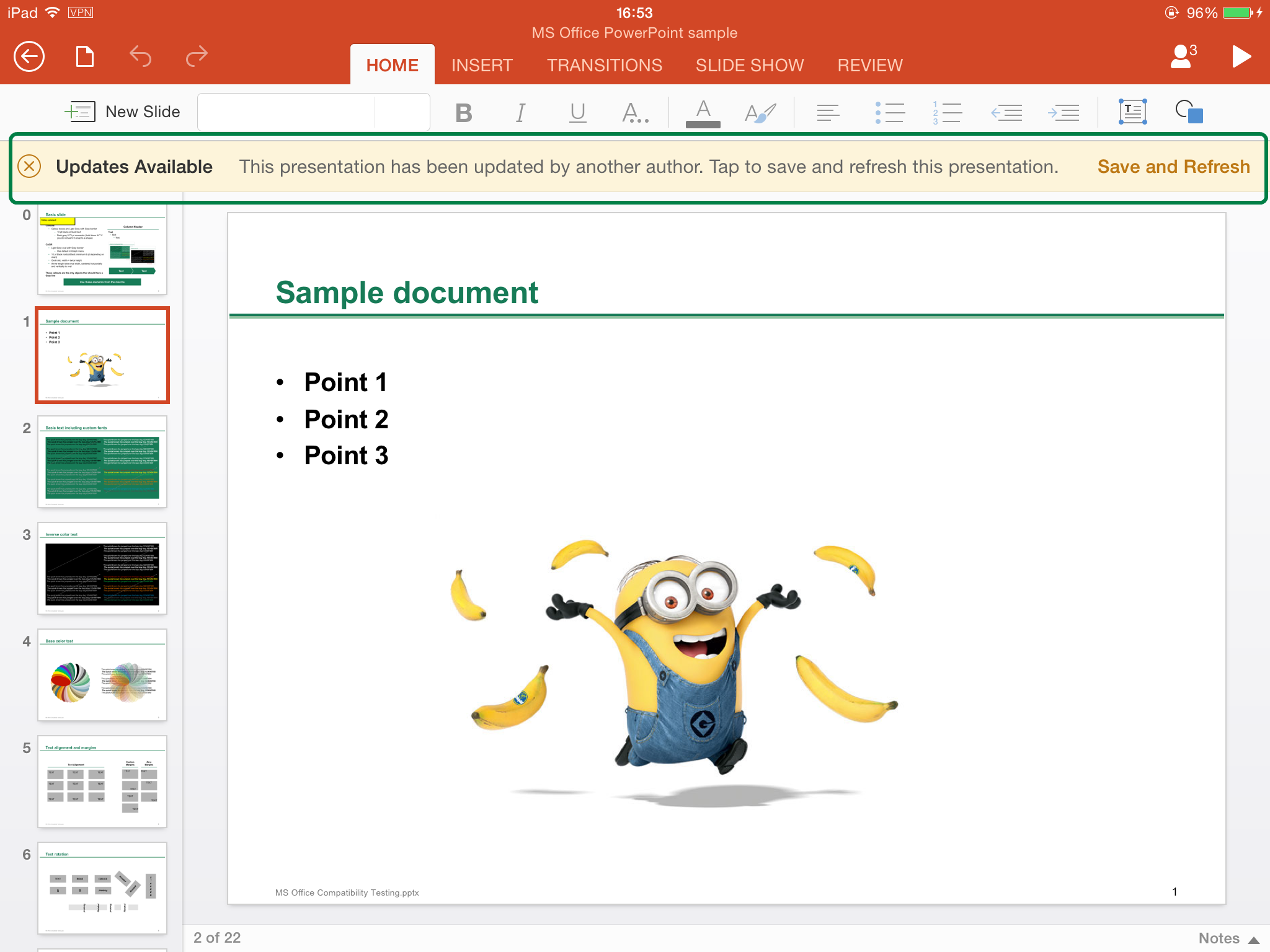Image resolution: width=1270 pixels, height=952 pixels.
Task: Tap the battery indicator in status bar
Action: coord(1237,12)
